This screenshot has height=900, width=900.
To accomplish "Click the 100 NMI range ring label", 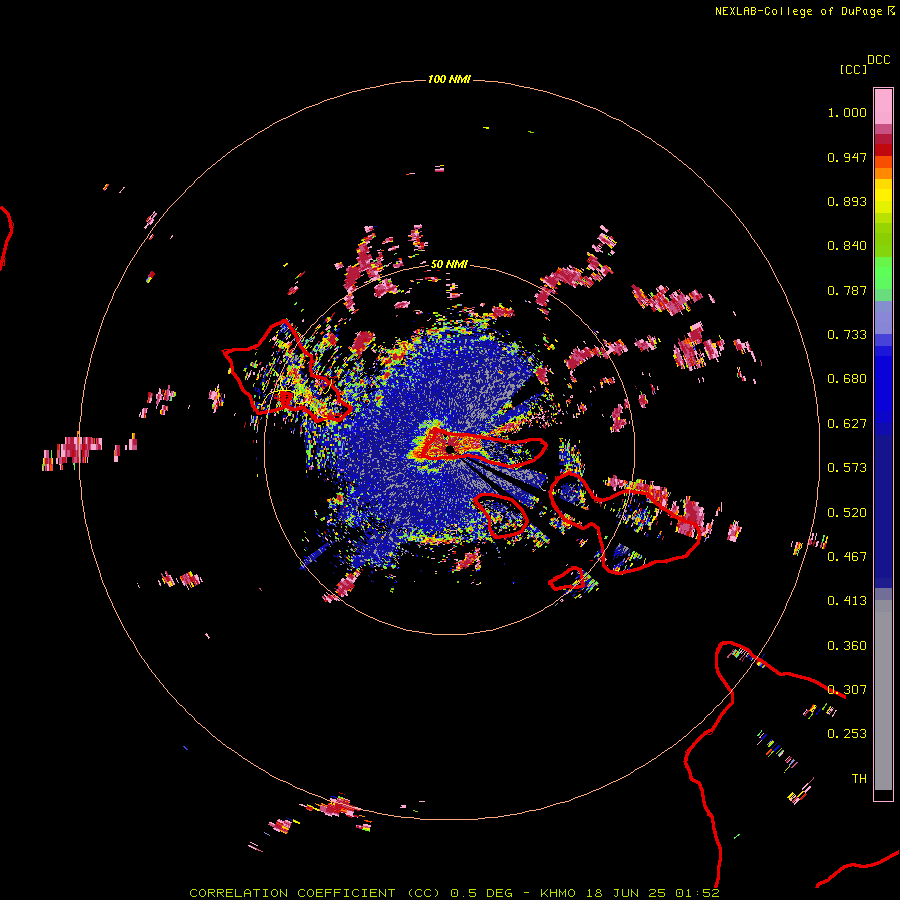I will (x=449, y=79).
